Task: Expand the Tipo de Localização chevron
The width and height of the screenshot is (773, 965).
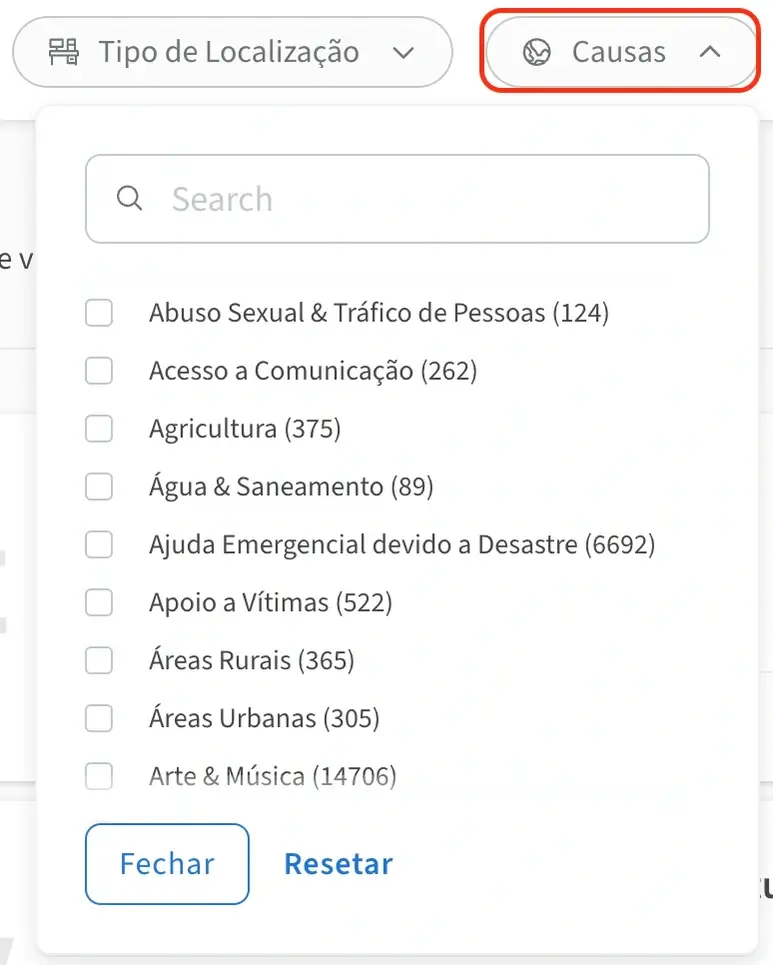Action: (x=403, y=52)
